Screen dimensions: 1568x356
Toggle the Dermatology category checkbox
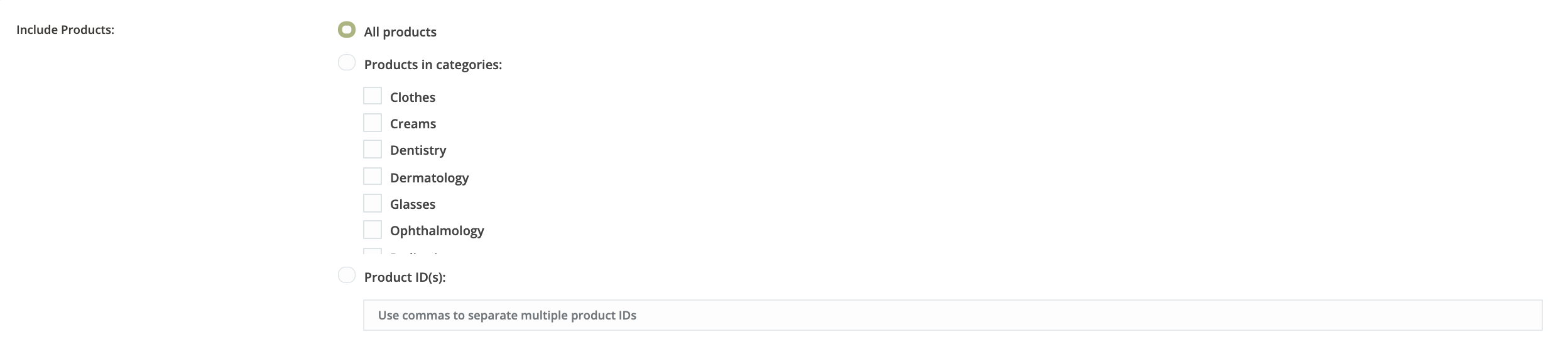373,177
